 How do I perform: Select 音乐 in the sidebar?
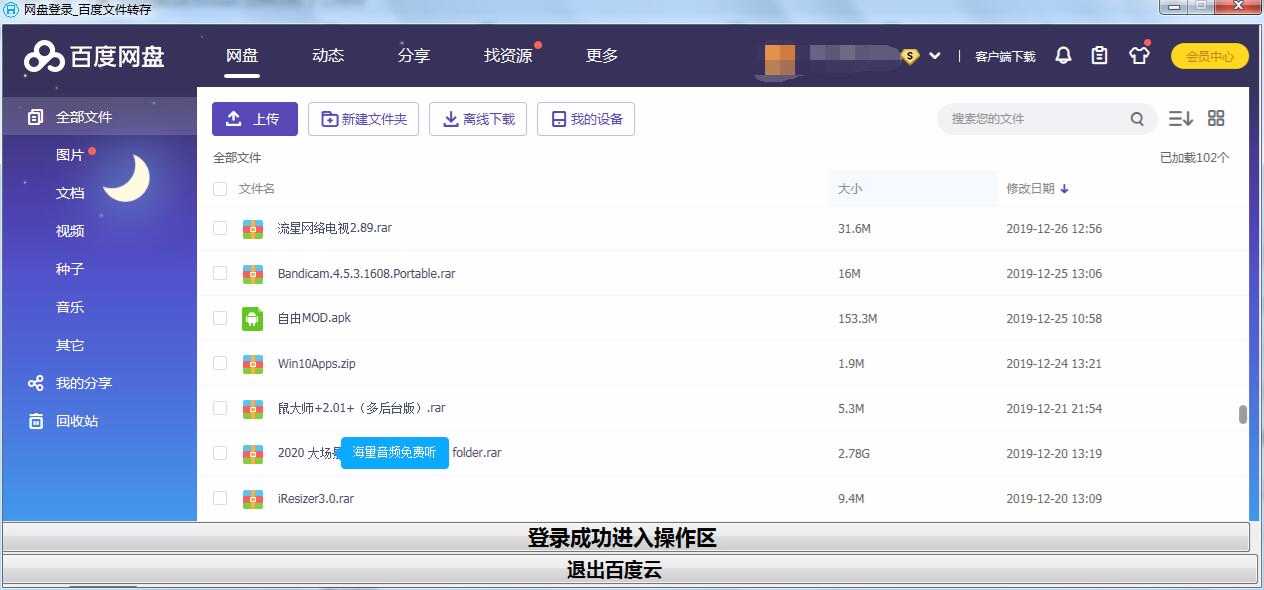[70, 307]
